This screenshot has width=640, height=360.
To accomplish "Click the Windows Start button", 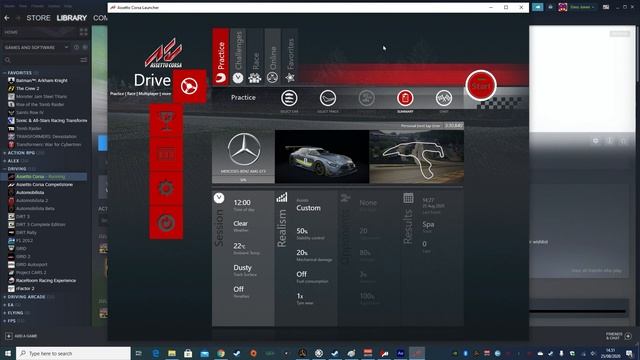I will point(8,353).
